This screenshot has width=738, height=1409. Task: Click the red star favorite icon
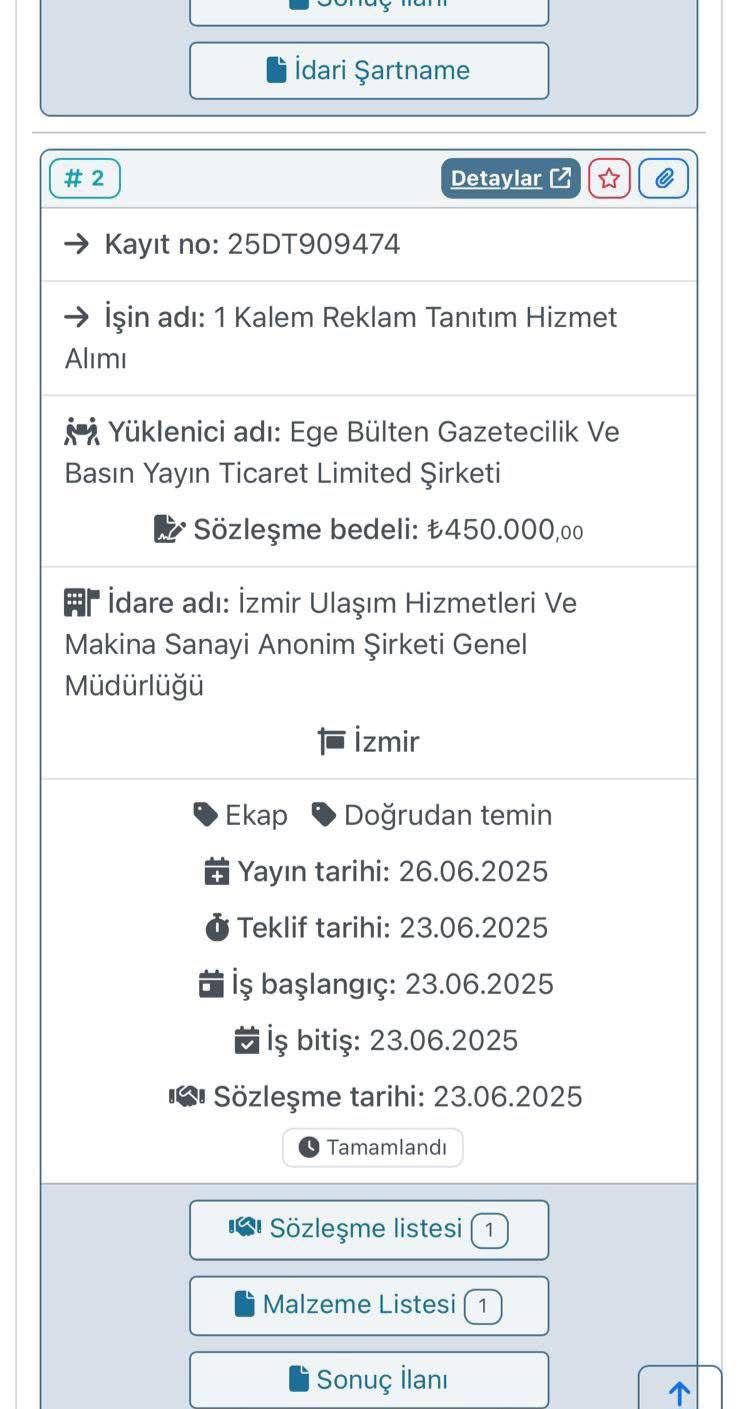pyautogui.click(x=609, y=179)
